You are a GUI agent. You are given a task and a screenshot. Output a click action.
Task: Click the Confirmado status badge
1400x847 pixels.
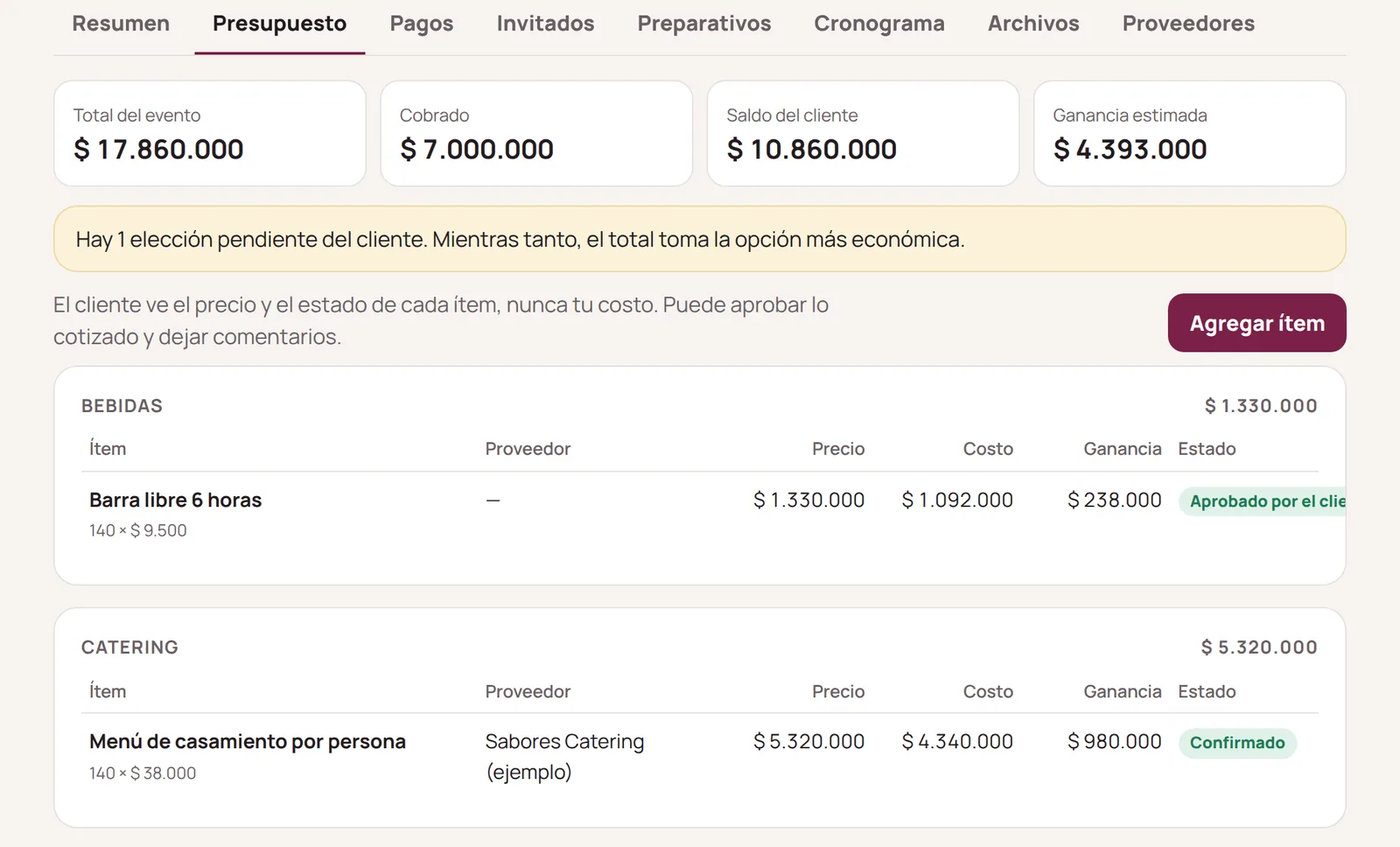(x=1237, y=743)
